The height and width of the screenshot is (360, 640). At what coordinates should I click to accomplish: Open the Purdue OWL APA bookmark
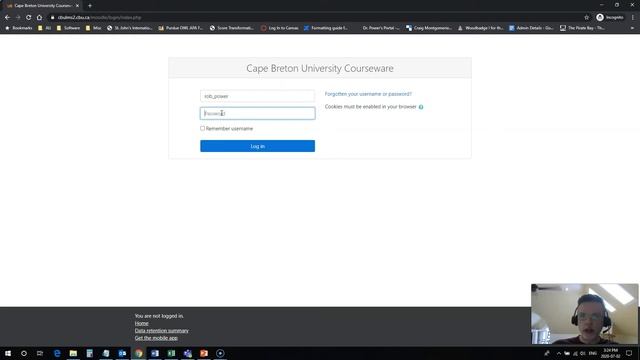[180, 28]
